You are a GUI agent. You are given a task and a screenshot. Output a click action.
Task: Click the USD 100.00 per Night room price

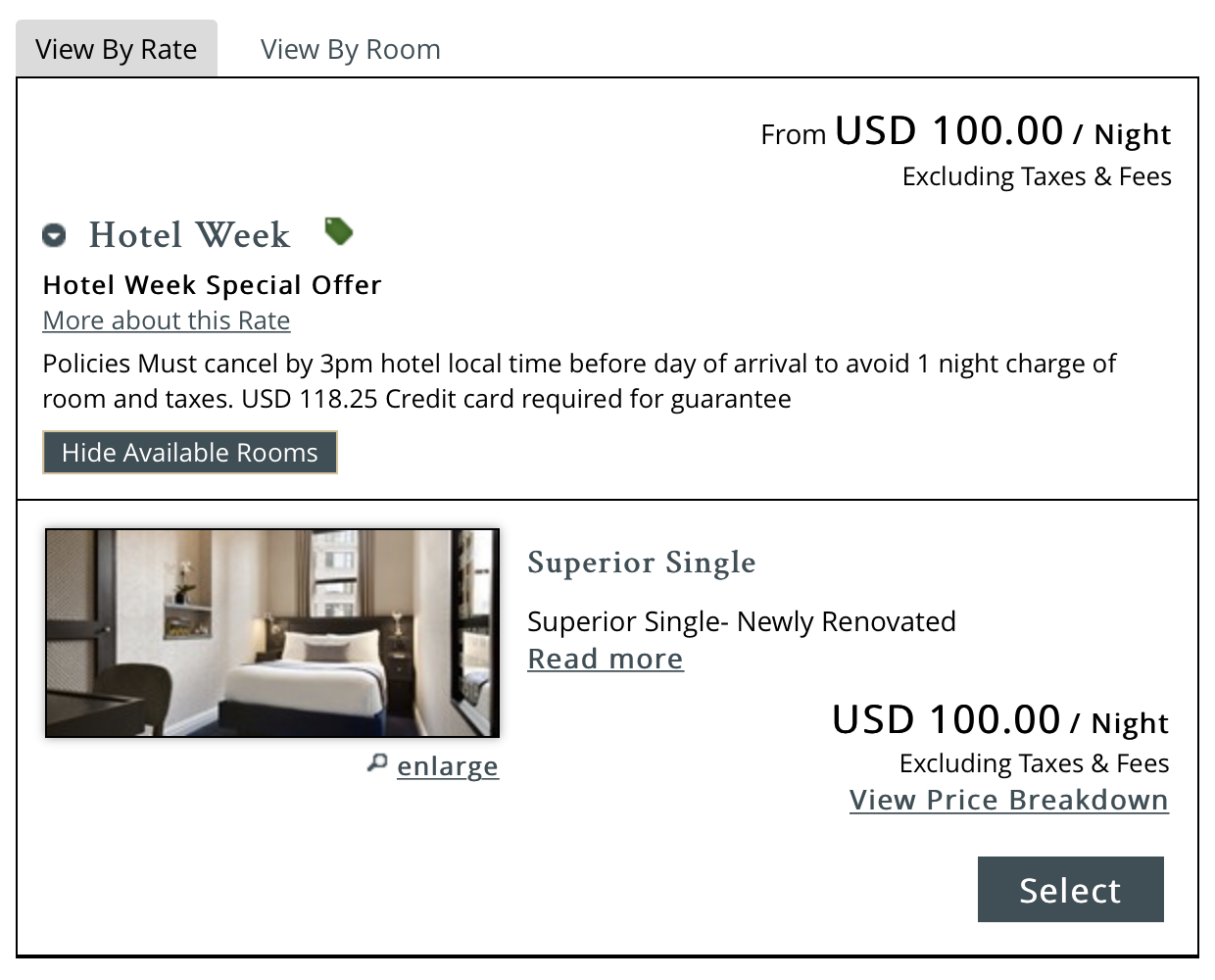click(998, 719)
